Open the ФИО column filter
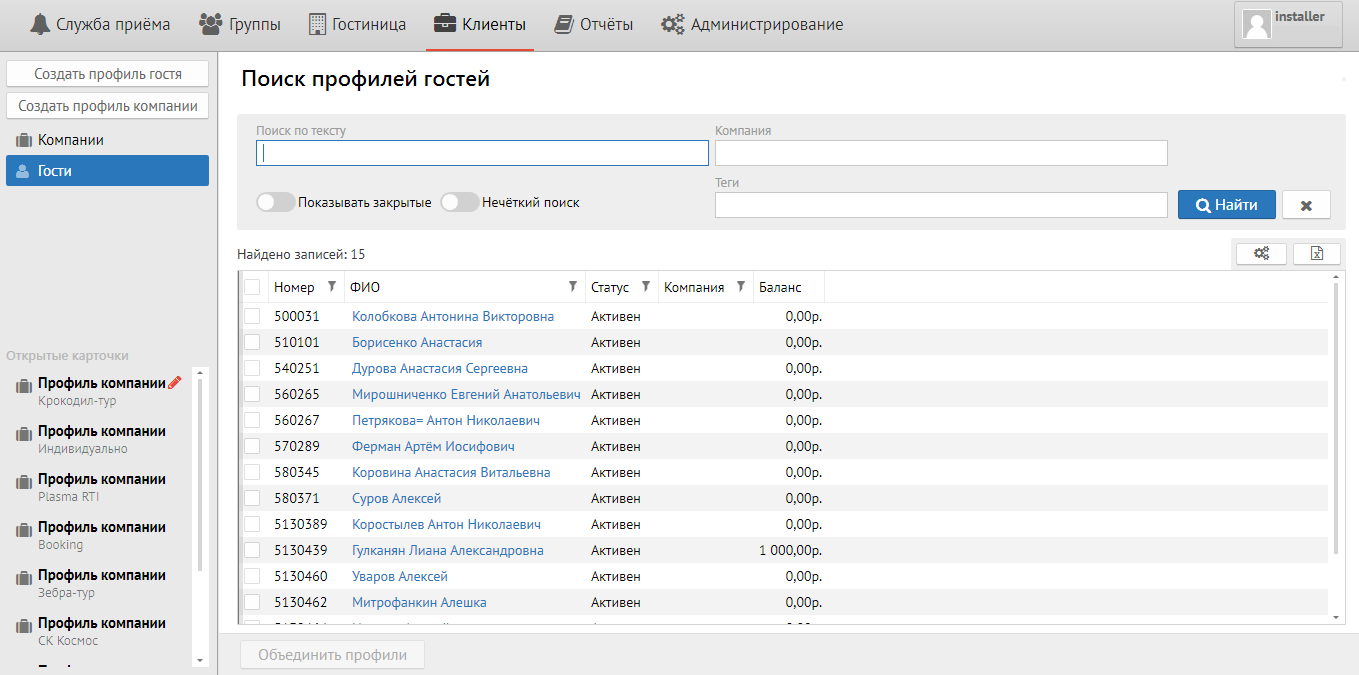 pyautogui.click(x=573, y=287)
